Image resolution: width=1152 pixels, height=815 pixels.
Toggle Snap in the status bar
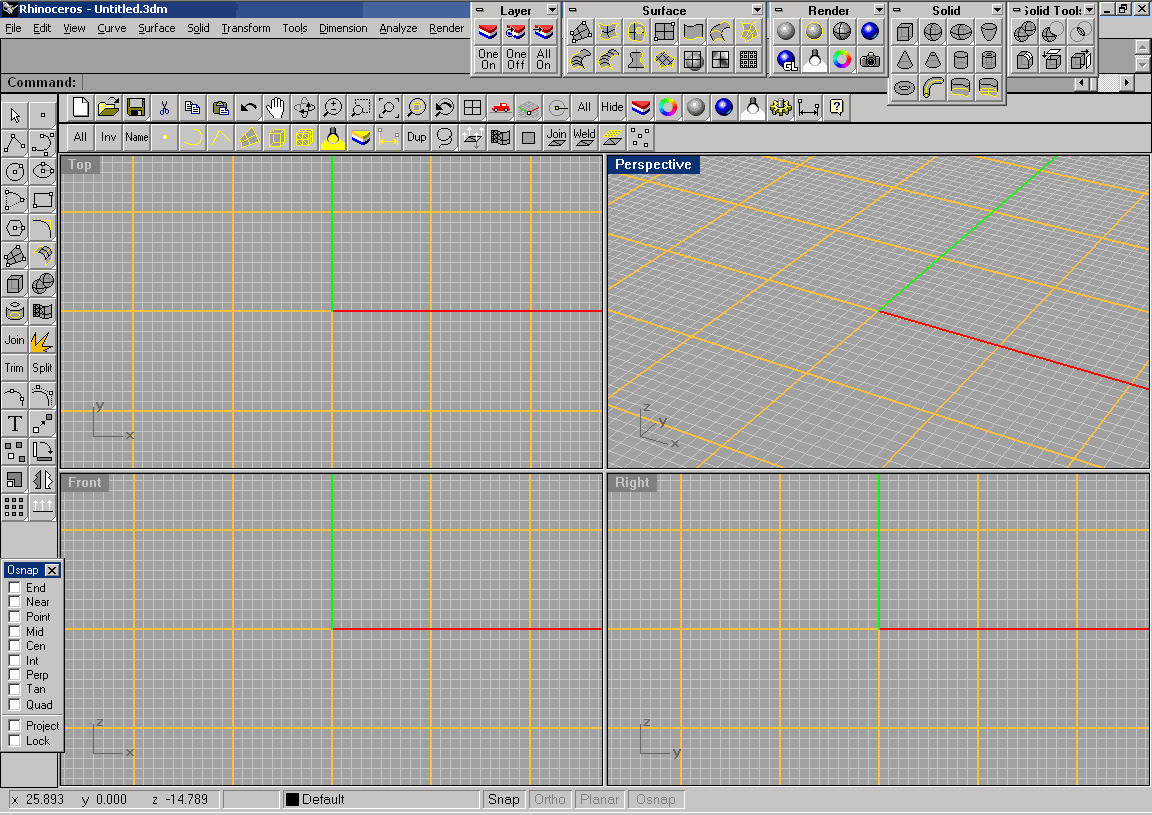point(503,800)
